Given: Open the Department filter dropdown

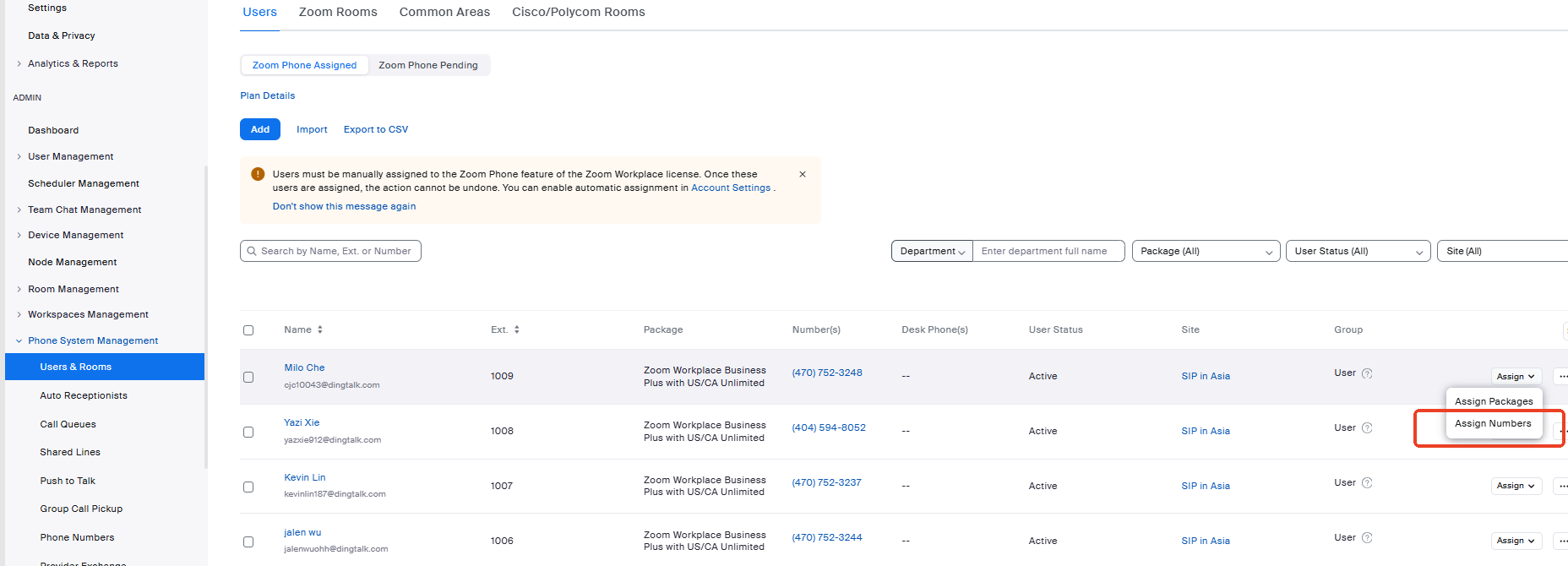Looking at the screenshot, I should 932,251.
